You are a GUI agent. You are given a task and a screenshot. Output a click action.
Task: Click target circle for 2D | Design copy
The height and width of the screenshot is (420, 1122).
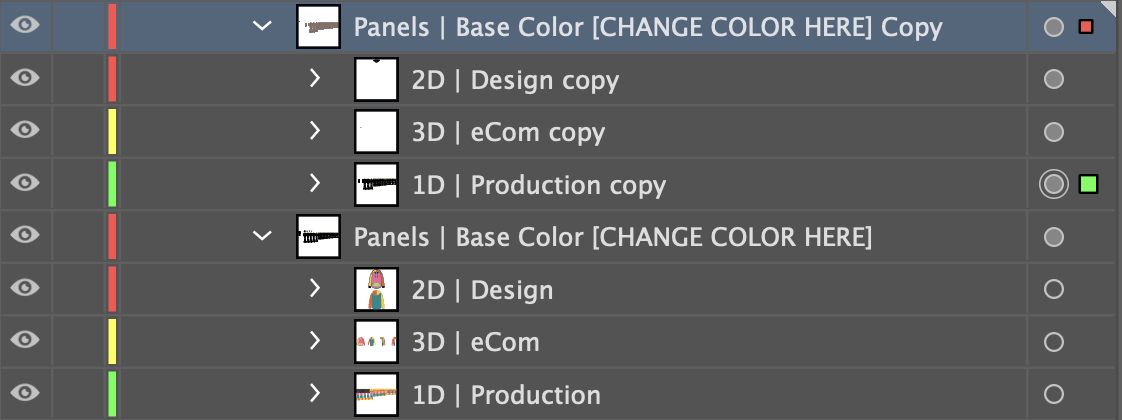click(1053, 79)
